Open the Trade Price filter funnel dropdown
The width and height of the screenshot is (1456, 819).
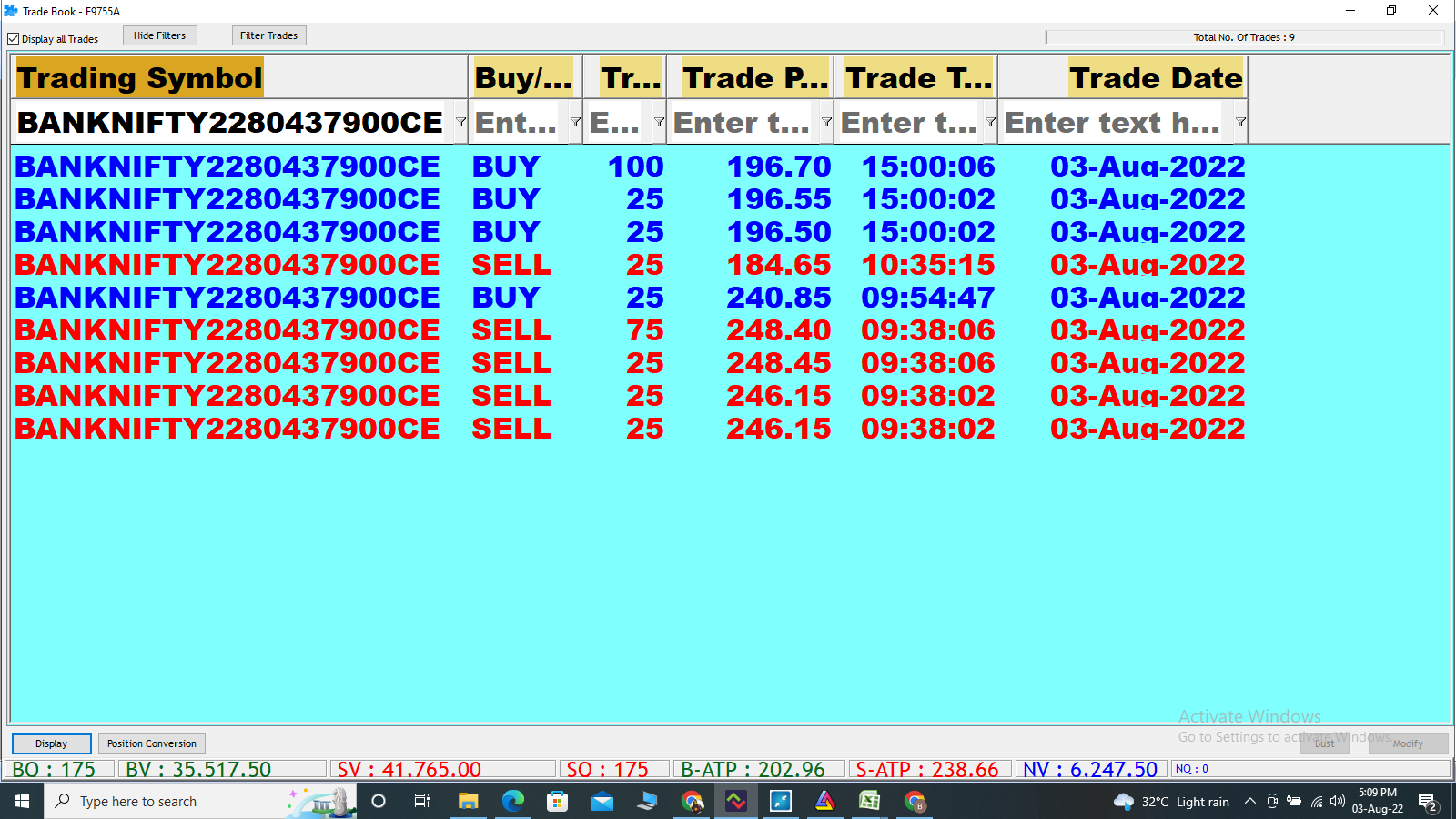(826, 122)
